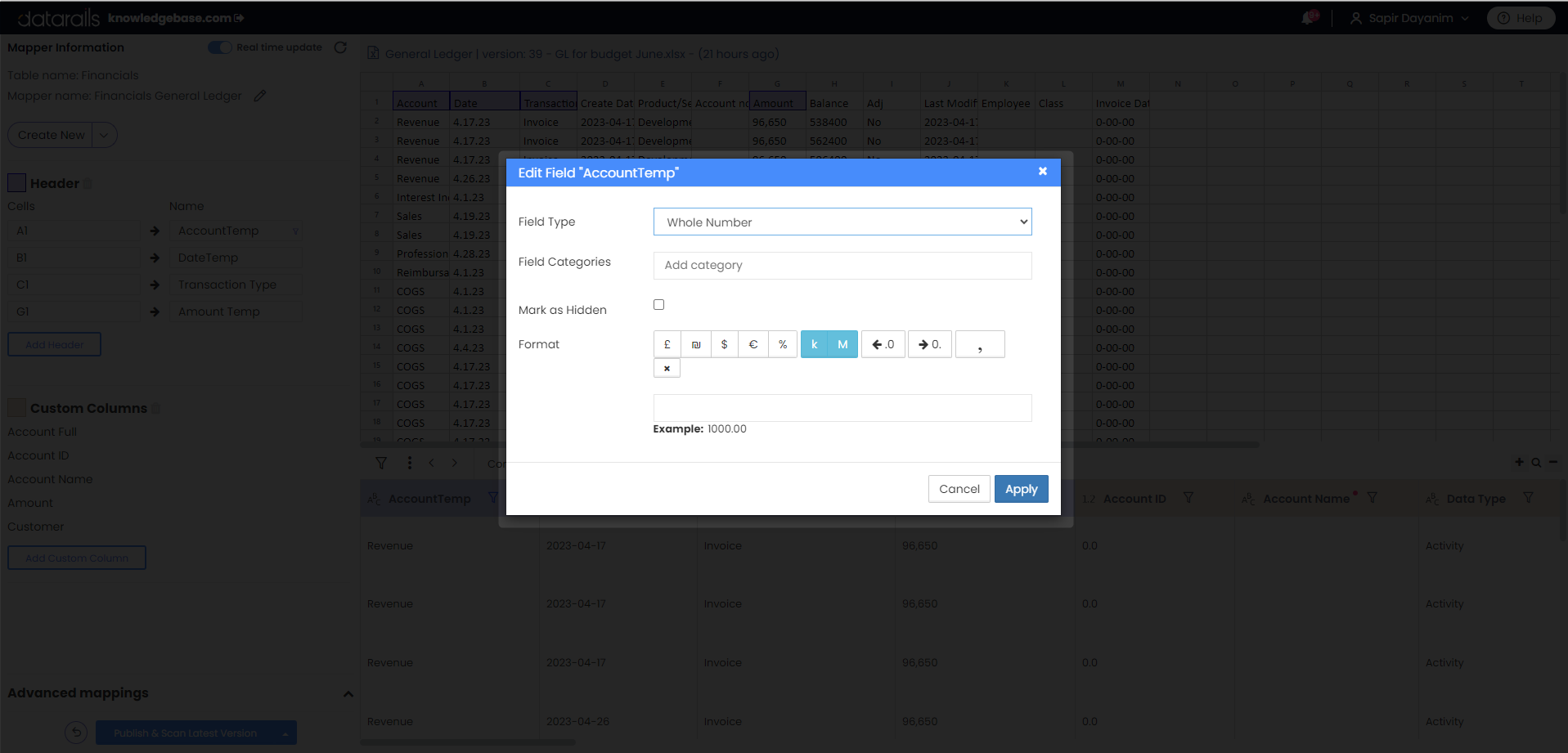Click the Header color square
Screen dimensions: 1568x753
pos(16,182)
